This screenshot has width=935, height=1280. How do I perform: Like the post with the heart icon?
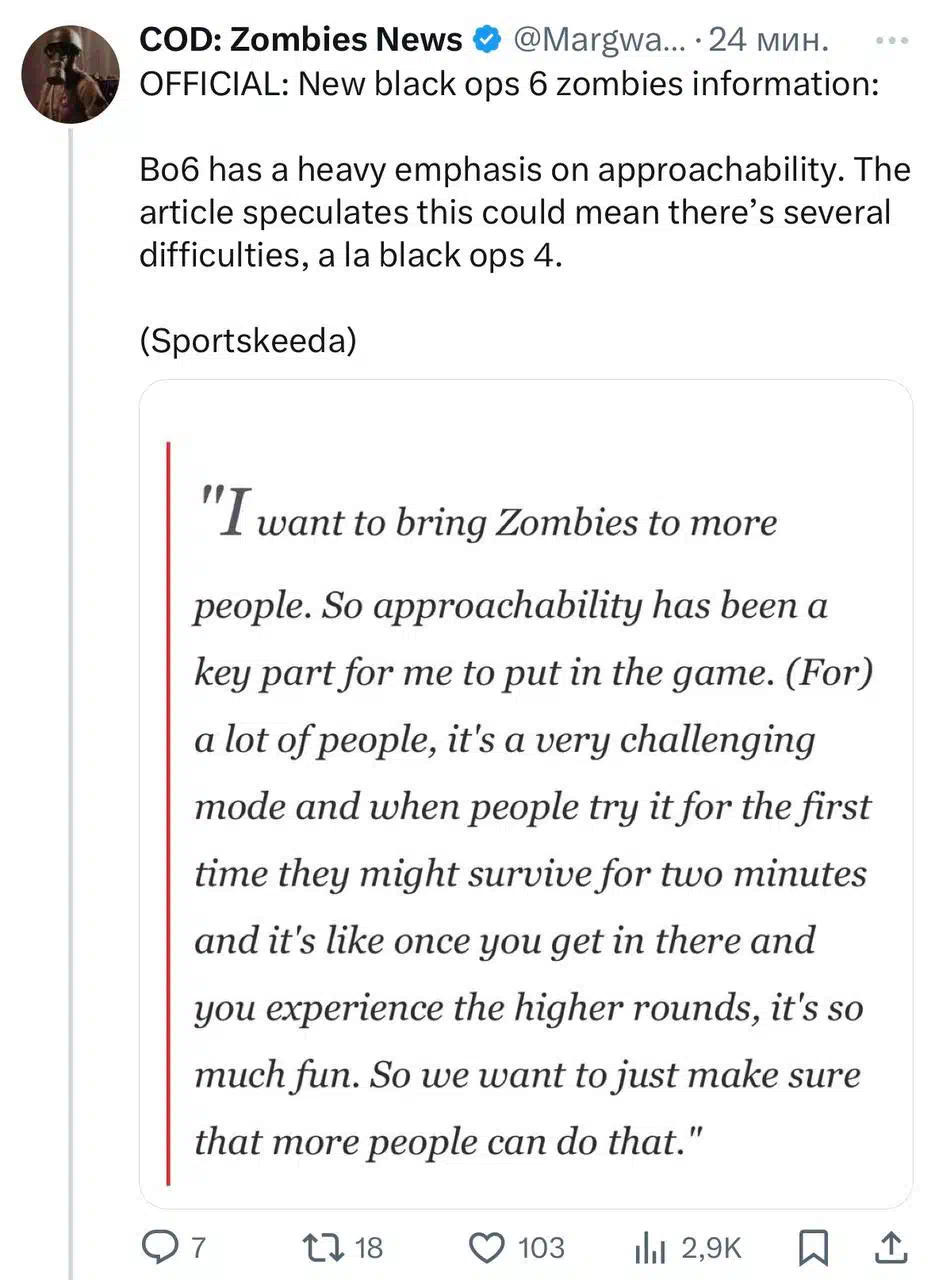click(487, 1247)
